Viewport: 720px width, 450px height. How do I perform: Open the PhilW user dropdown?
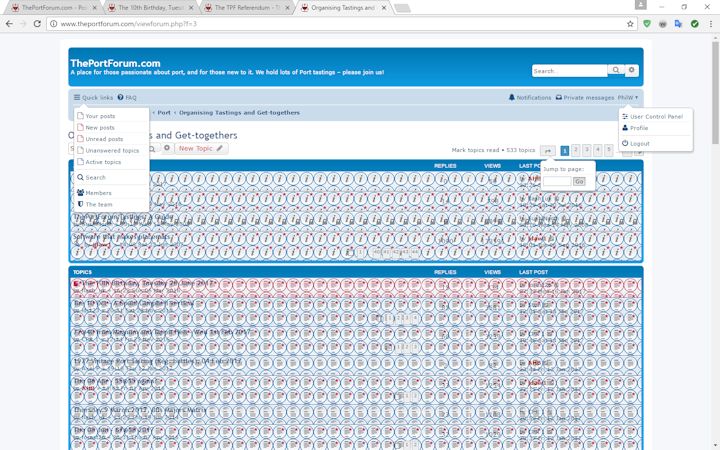(x=628, y=98)
